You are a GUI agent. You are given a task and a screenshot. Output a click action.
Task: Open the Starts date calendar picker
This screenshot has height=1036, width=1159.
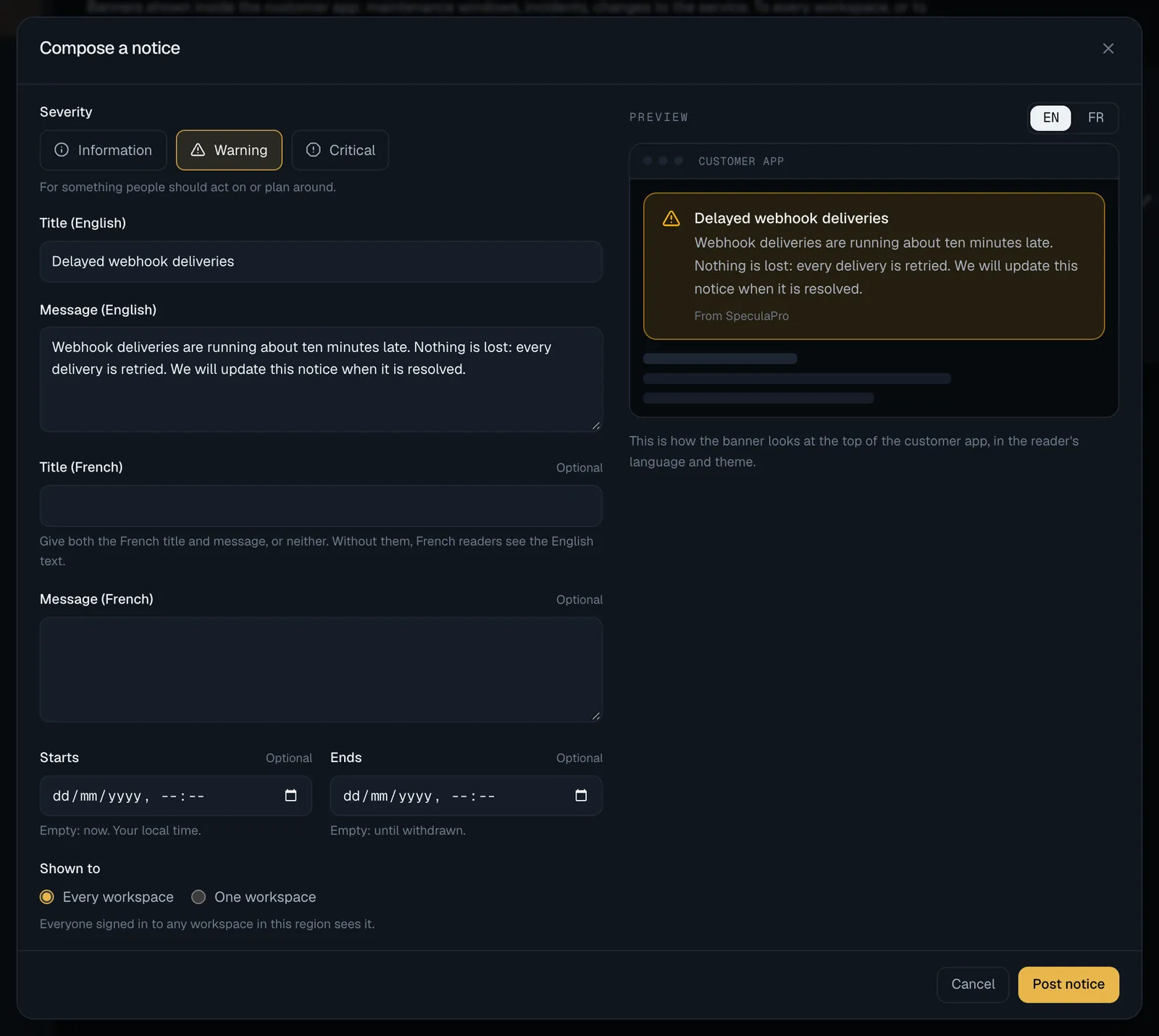pos(290,795)
